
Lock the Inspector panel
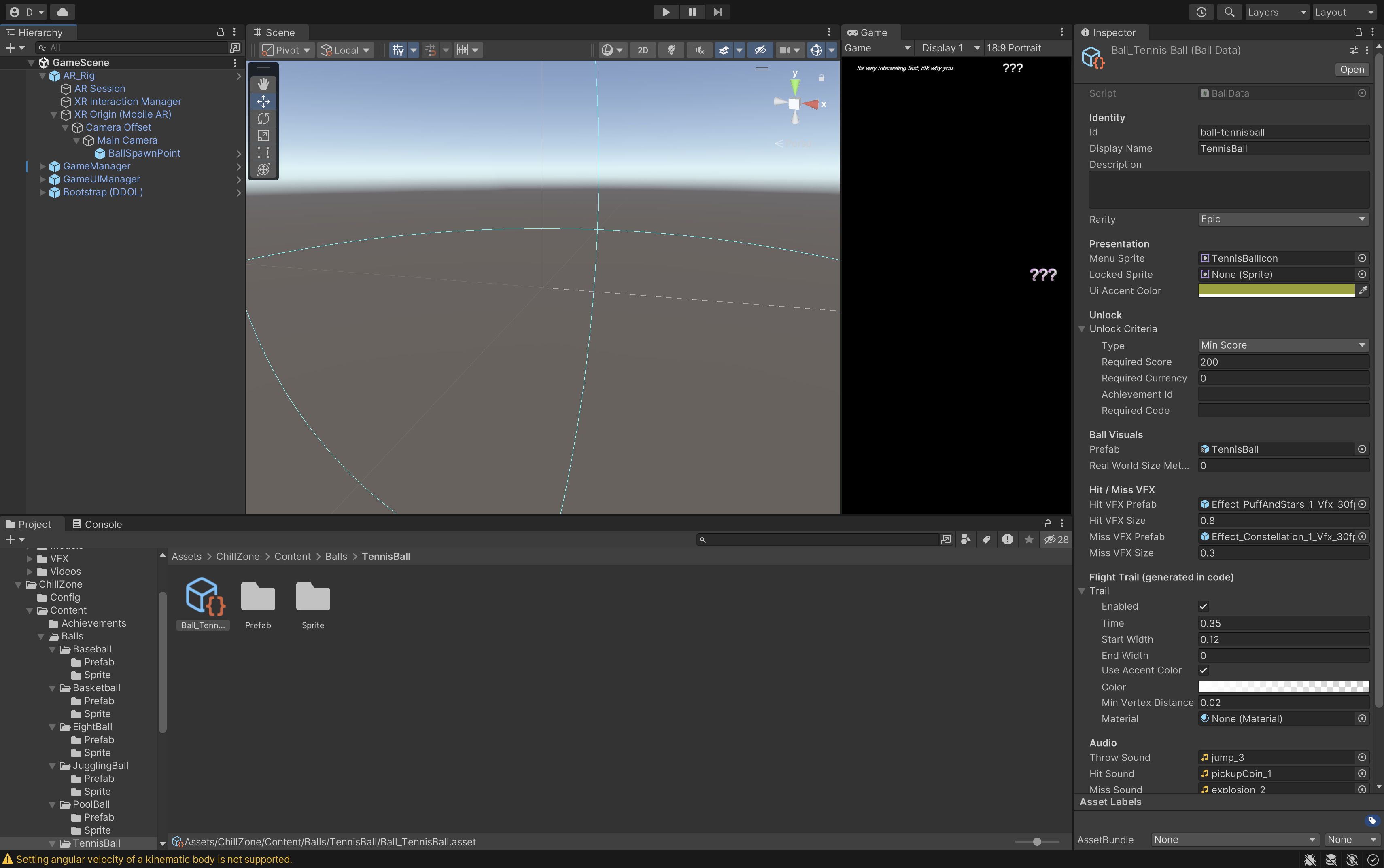click(1359, 32)
